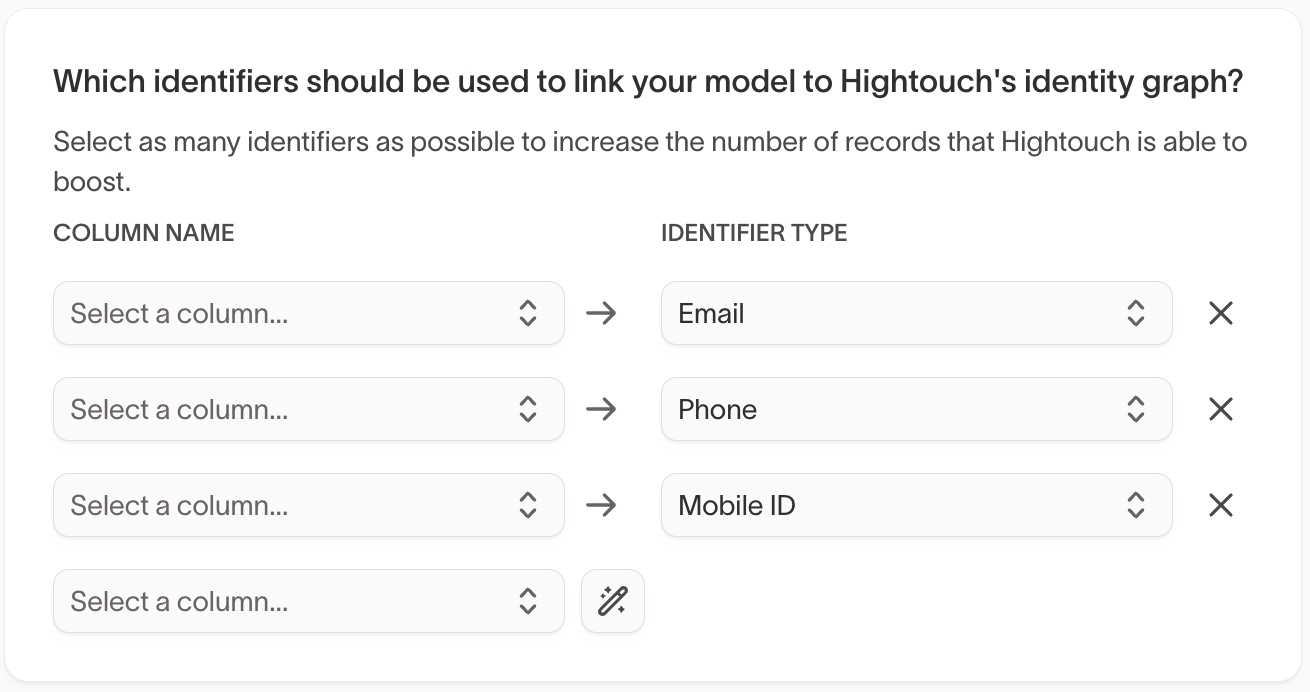This screenshot has height=692, width=1310.
Task: Remove the Mobile ID mapping row
Action: click(x=1220, y=506)
